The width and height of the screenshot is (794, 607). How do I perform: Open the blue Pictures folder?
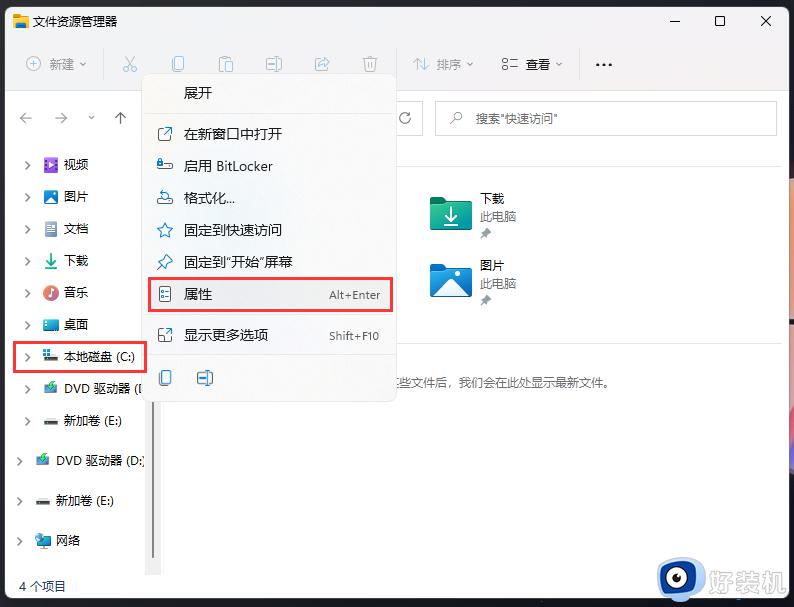[450, 281]
